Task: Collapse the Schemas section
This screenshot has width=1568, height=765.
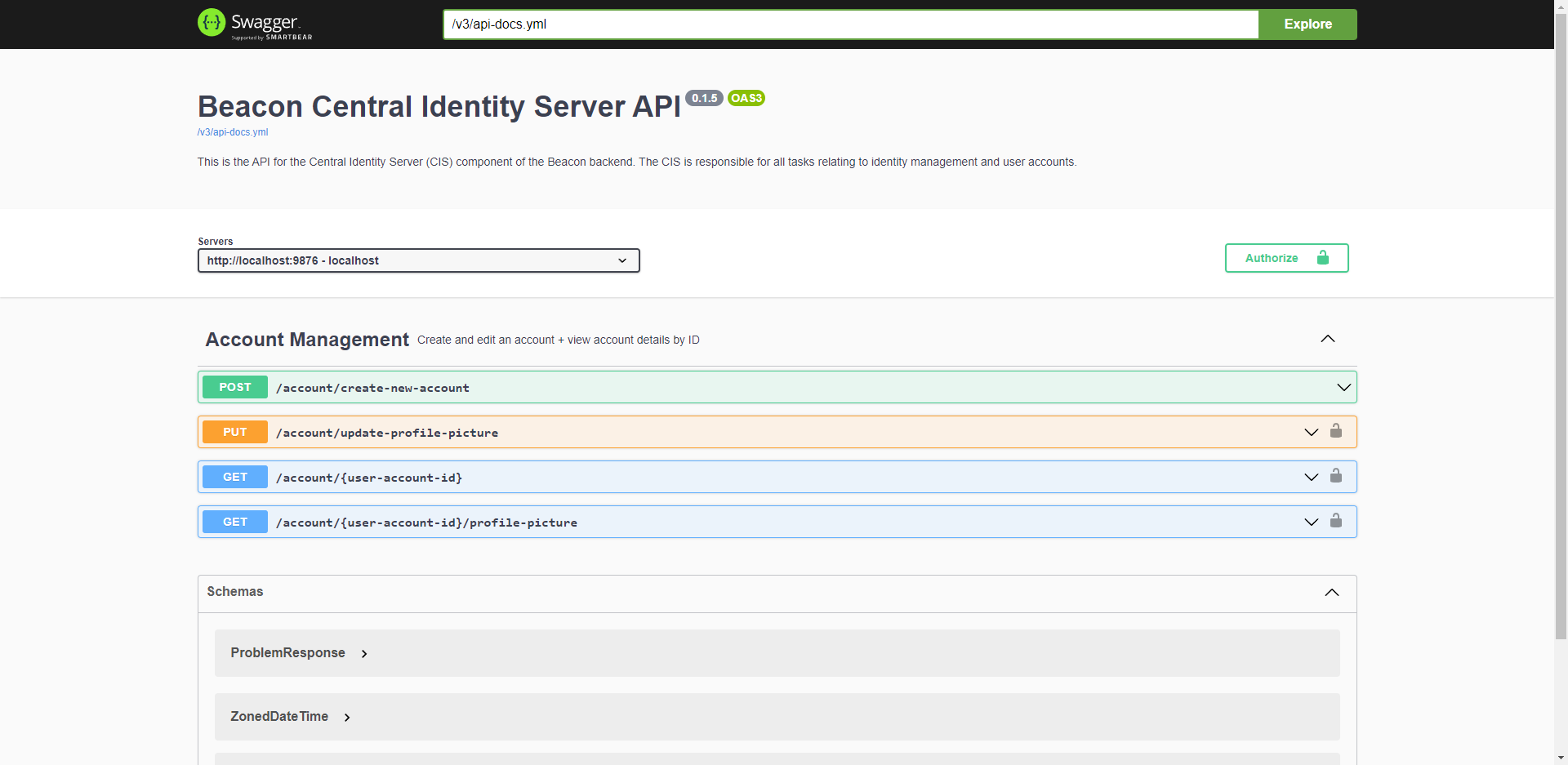Action: coord(1332,593)
